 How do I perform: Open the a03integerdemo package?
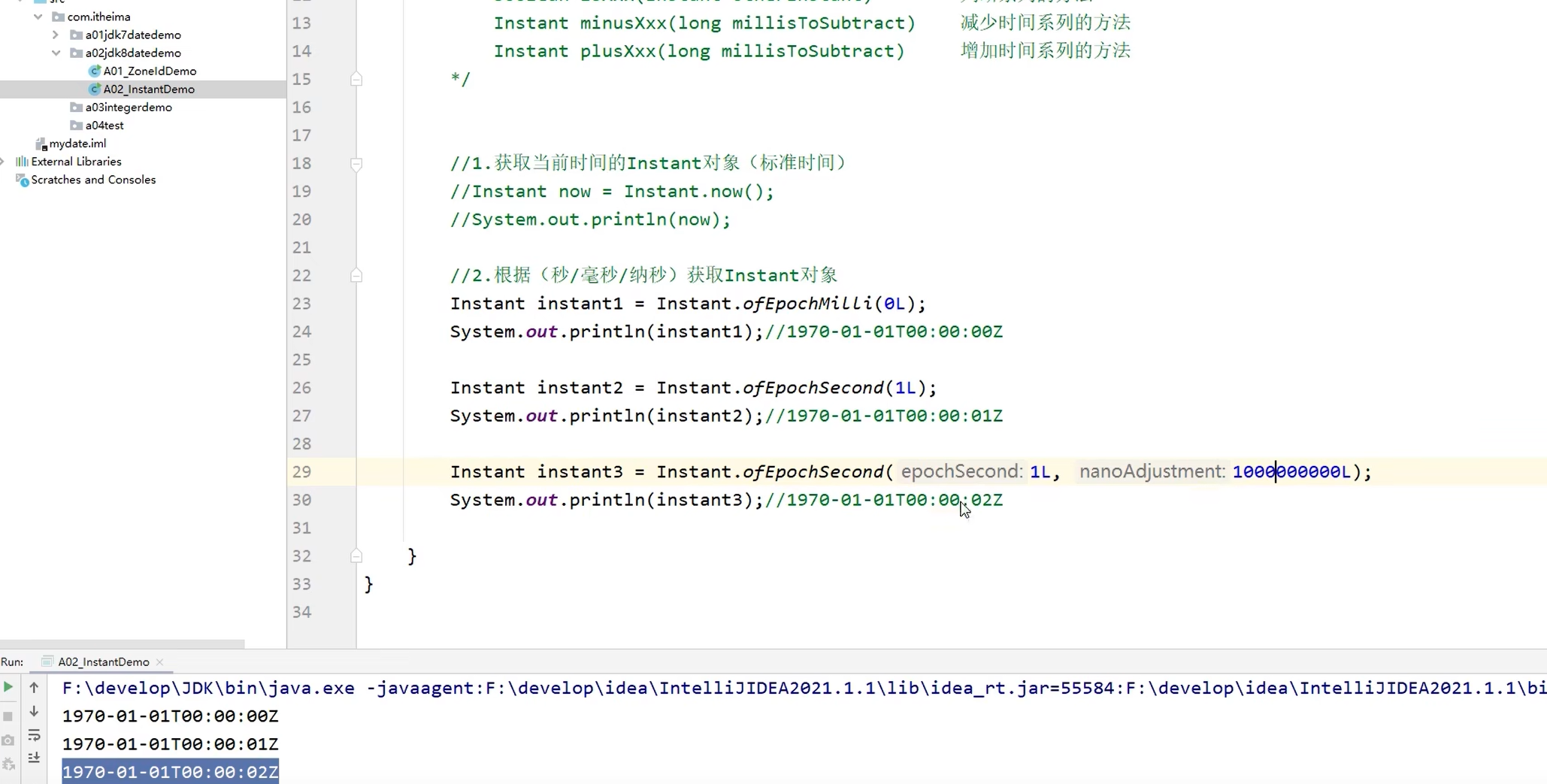128,107
